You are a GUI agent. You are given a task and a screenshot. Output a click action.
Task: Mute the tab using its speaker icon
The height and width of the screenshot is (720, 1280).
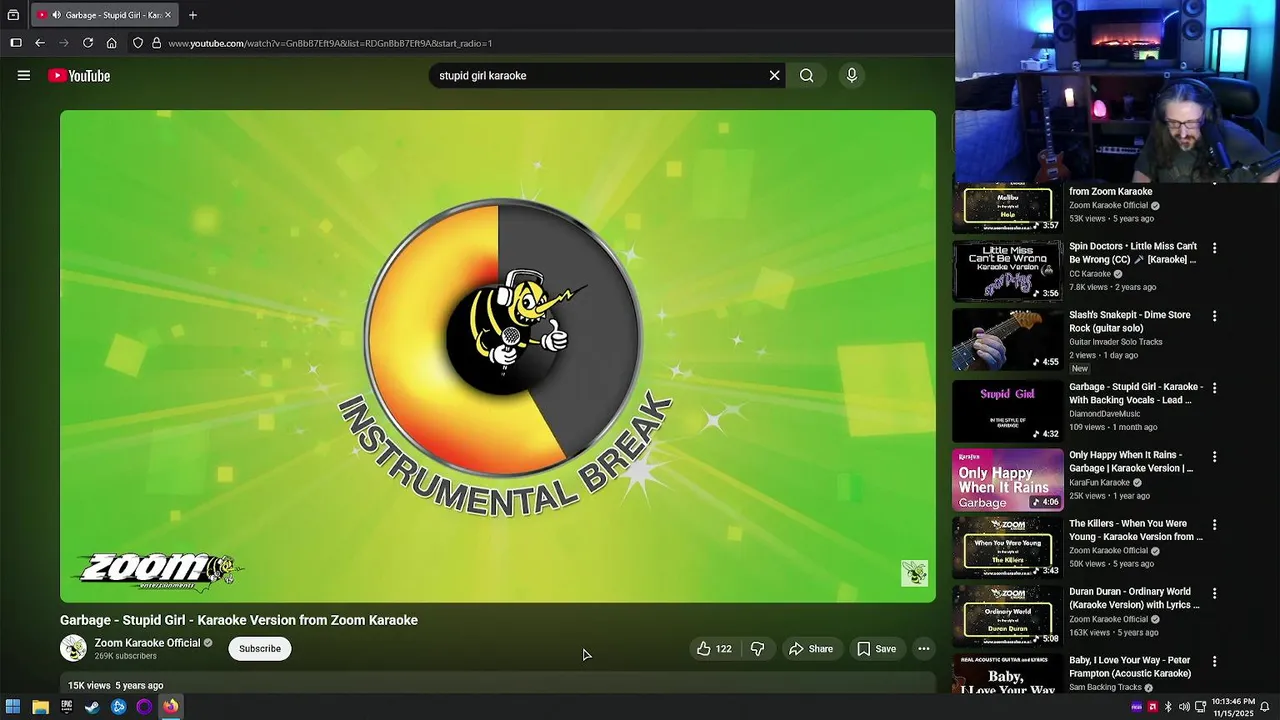point(56,15)
